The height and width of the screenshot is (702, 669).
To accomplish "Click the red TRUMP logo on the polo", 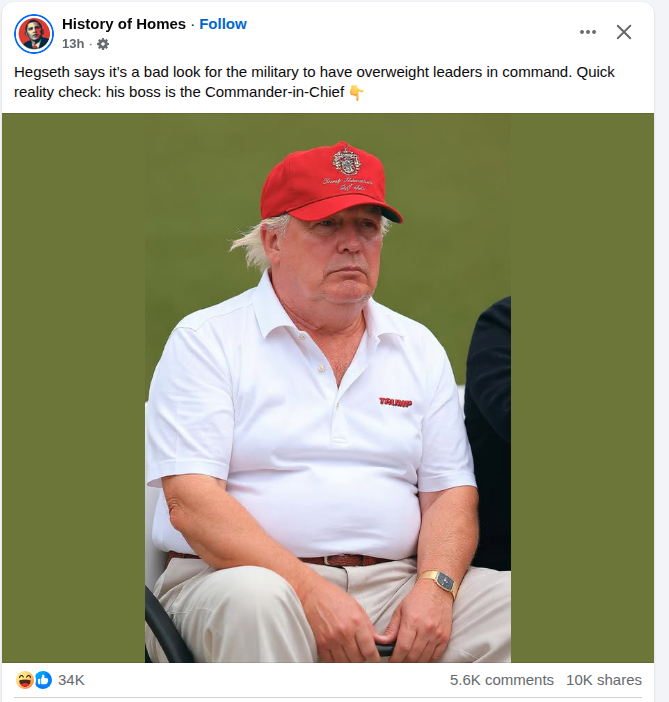I will coord(395,402).
